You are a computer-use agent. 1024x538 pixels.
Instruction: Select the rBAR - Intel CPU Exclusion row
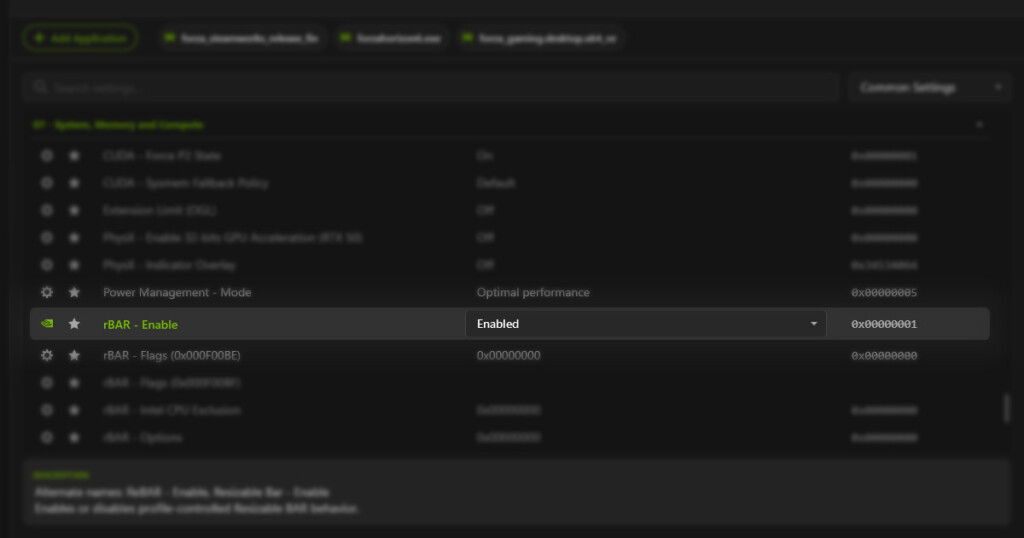(509, 410)
